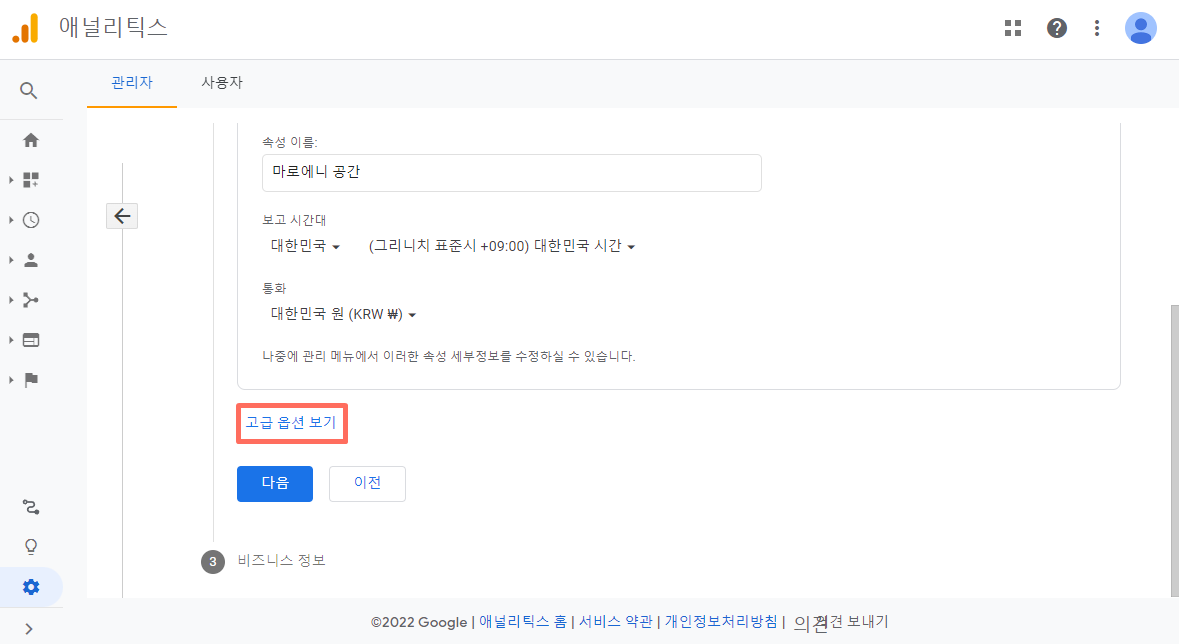Open 맞춤설정 via the grid-plus sidebar icon
Viewport: 1179px width, 644px height.
click(x=30, y=179)
